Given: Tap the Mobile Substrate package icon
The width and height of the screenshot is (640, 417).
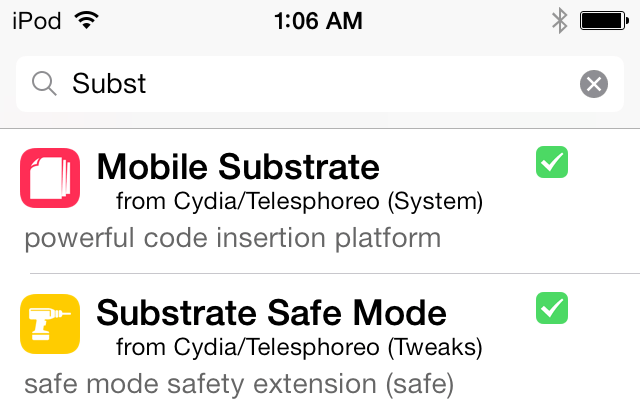Looking at the screenshot, I should coord(49,177).
